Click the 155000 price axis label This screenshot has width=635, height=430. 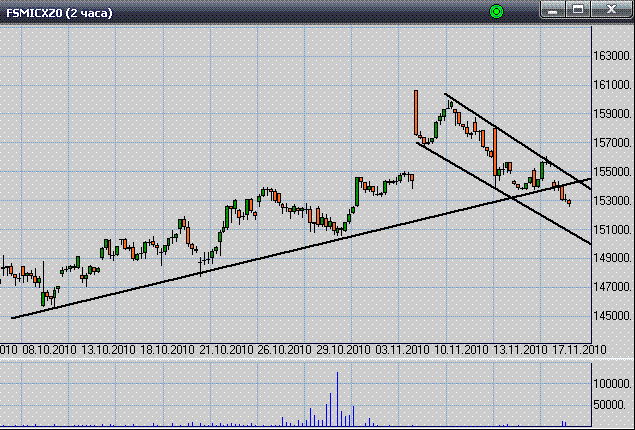pos(612,172)
